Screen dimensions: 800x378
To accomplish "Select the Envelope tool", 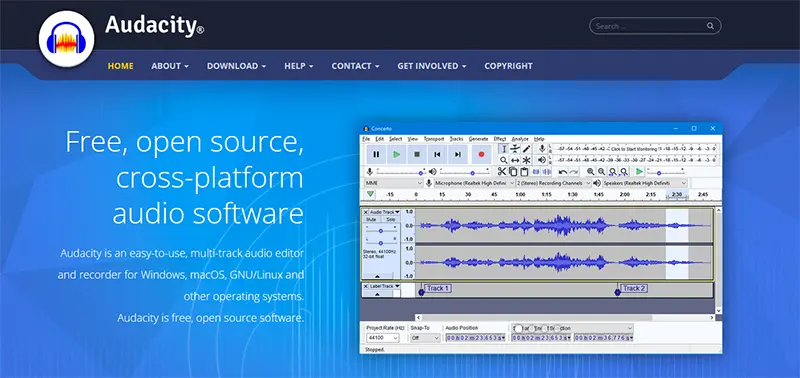I will coord(515,148).
